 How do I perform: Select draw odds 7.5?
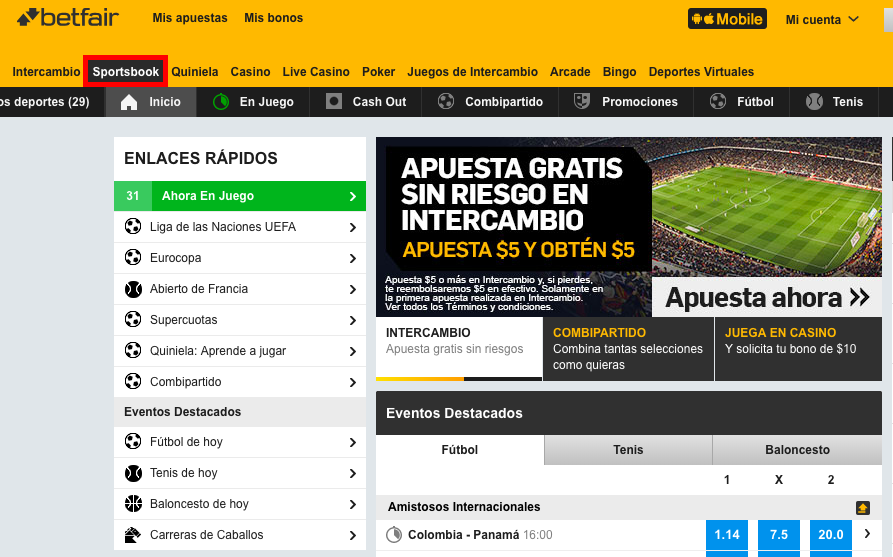pos(779,535)
